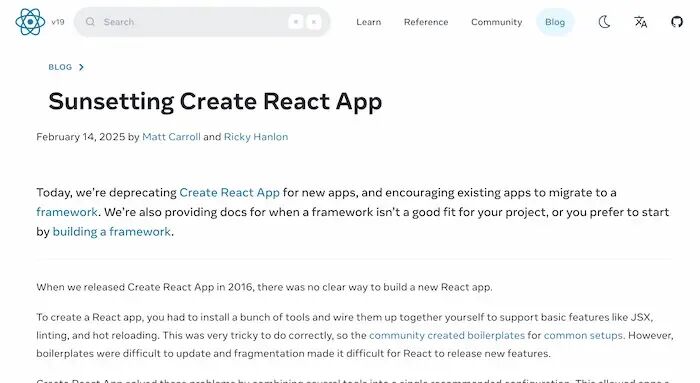Go to BLOG breadcrumb link

(x=60, y=67)
